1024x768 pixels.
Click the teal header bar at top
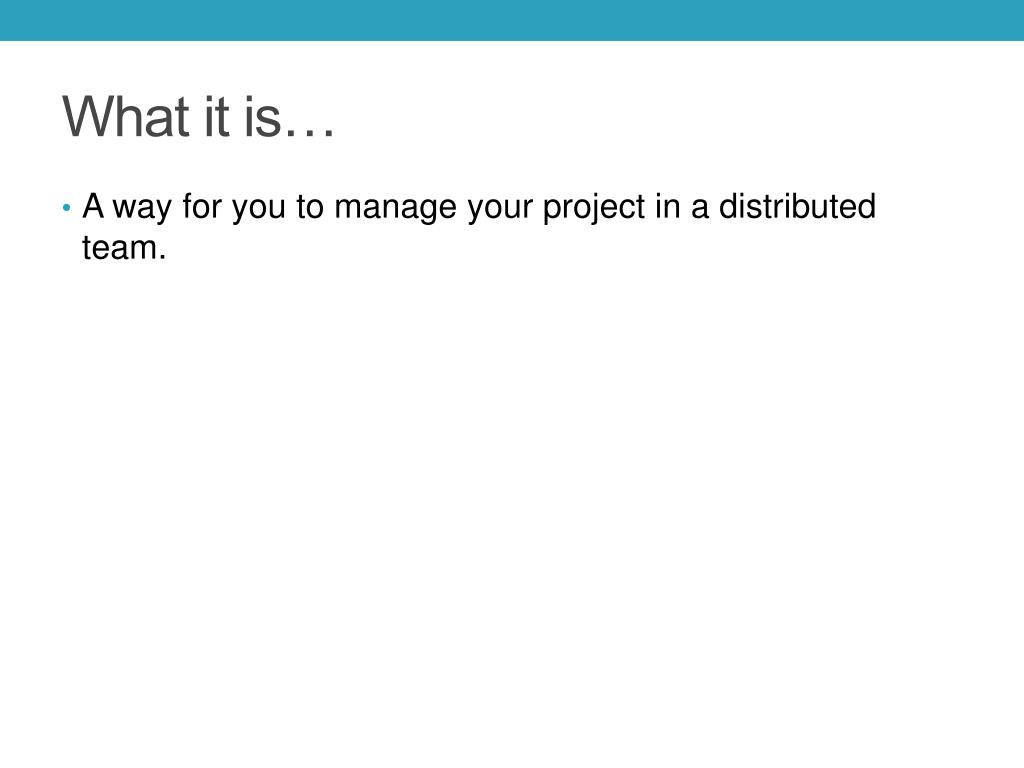click(x=512, y=20)
